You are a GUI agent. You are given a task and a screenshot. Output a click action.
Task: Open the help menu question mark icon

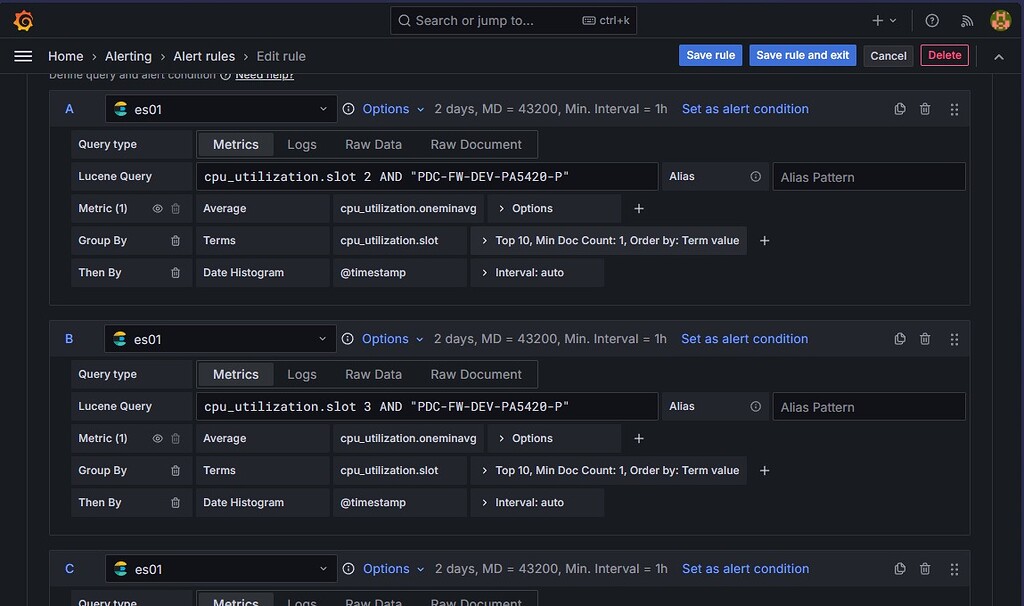(x=931, y=19)
